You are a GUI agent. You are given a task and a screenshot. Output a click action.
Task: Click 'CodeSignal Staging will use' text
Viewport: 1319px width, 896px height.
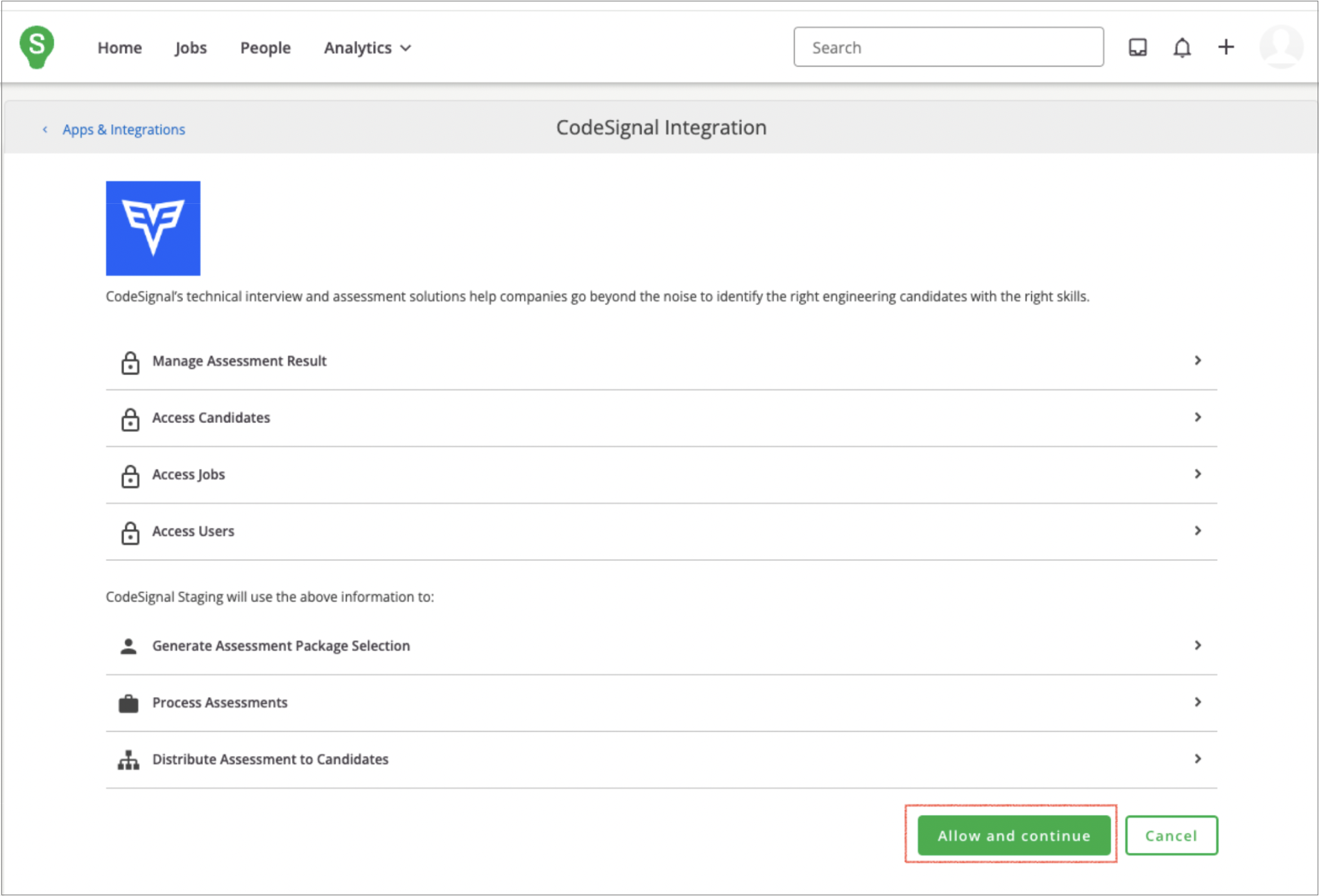click(270, 597)
